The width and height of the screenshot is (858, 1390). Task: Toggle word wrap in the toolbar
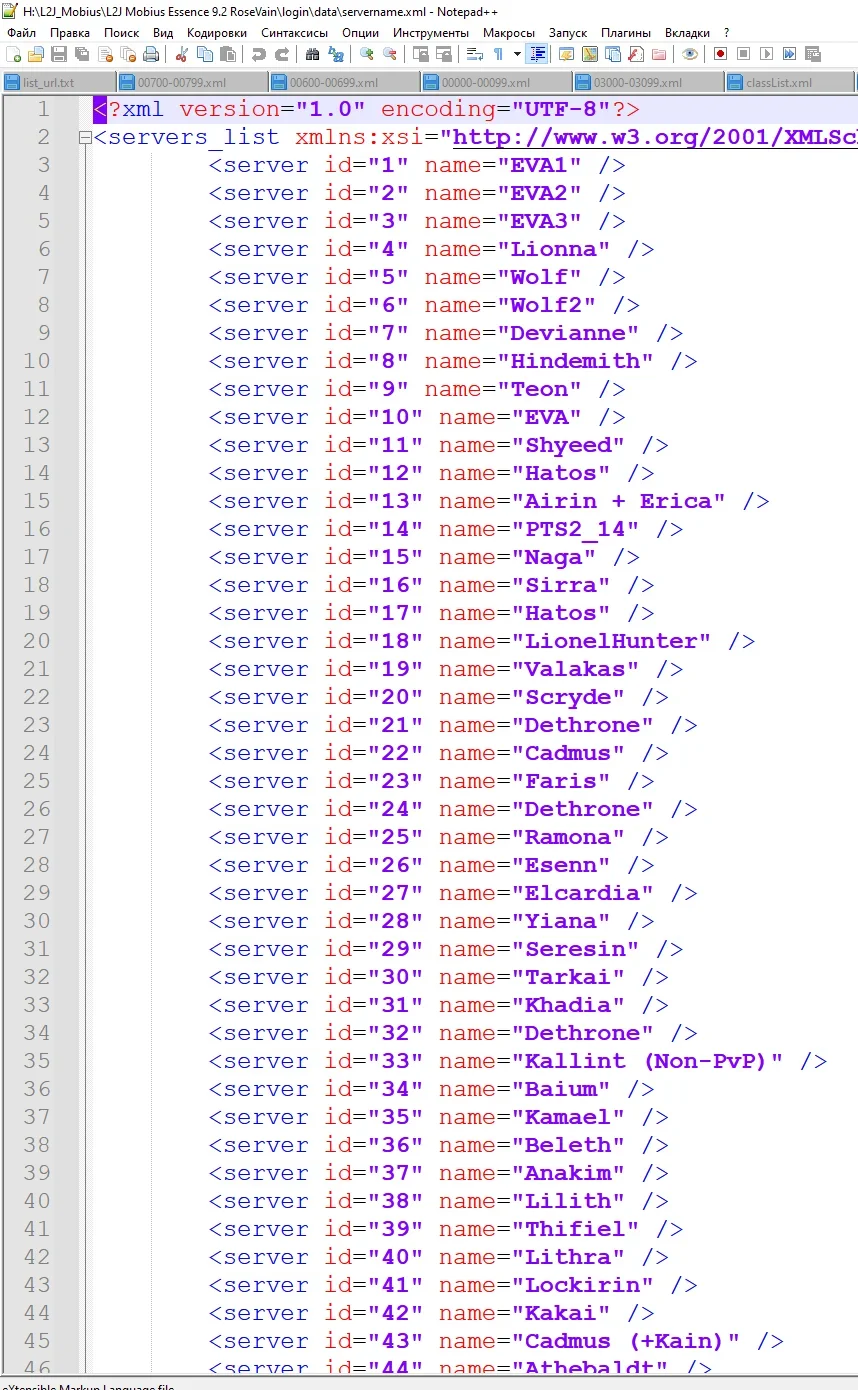click(475, 54)
